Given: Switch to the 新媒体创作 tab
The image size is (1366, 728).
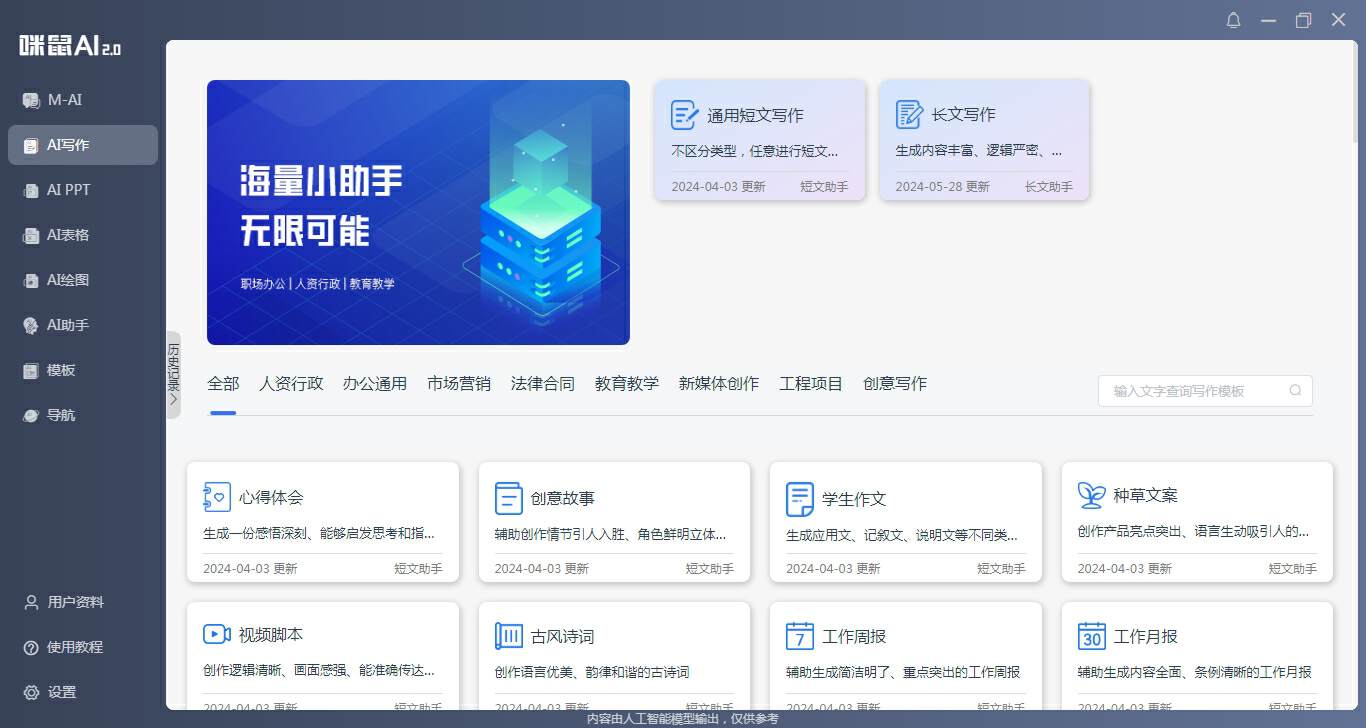Looking at the screenshot, I should coord(718,384).
